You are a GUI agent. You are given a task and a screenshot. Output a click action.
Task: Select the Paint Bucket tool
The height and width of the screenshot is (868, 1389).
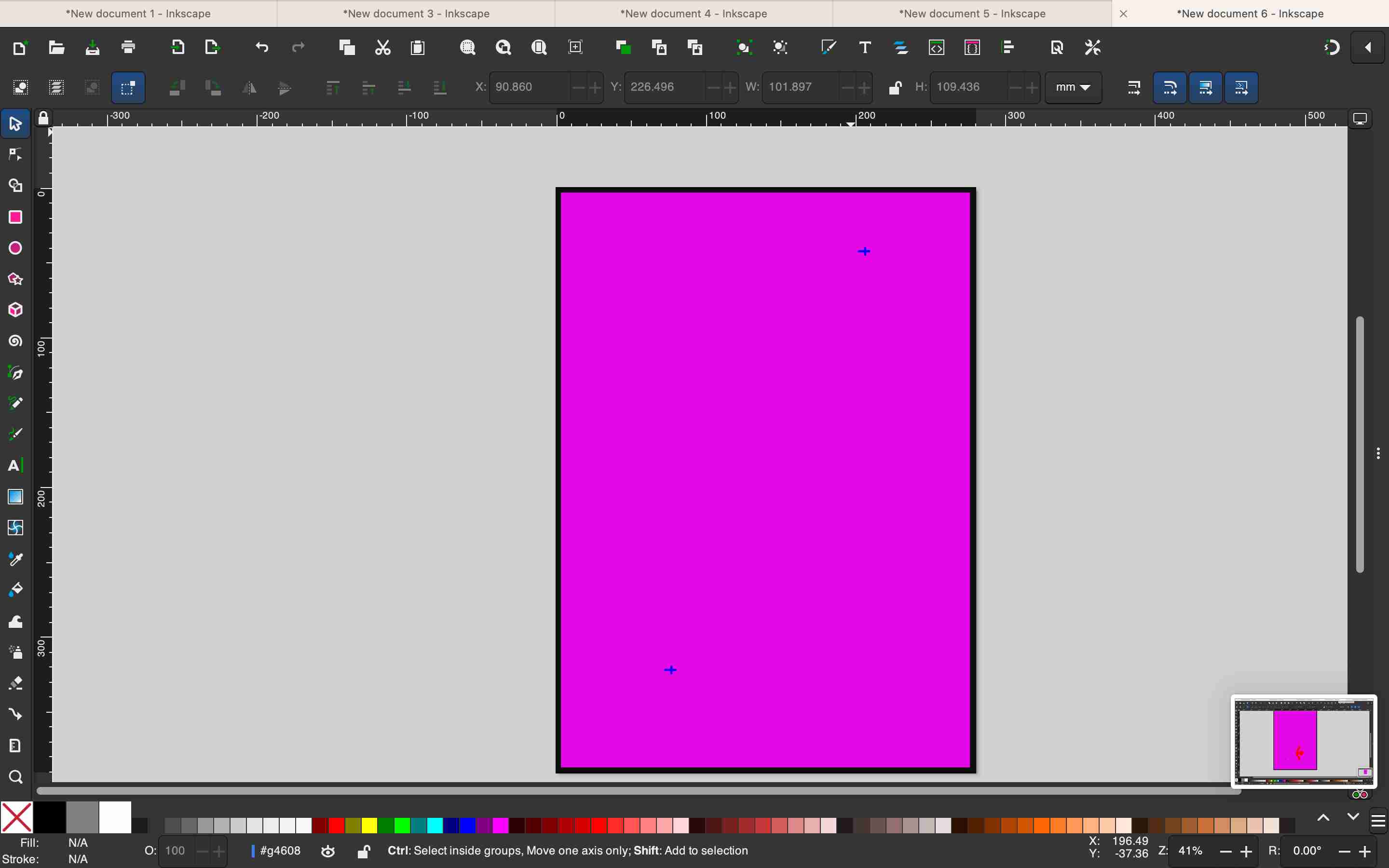[x=15, y=590]
